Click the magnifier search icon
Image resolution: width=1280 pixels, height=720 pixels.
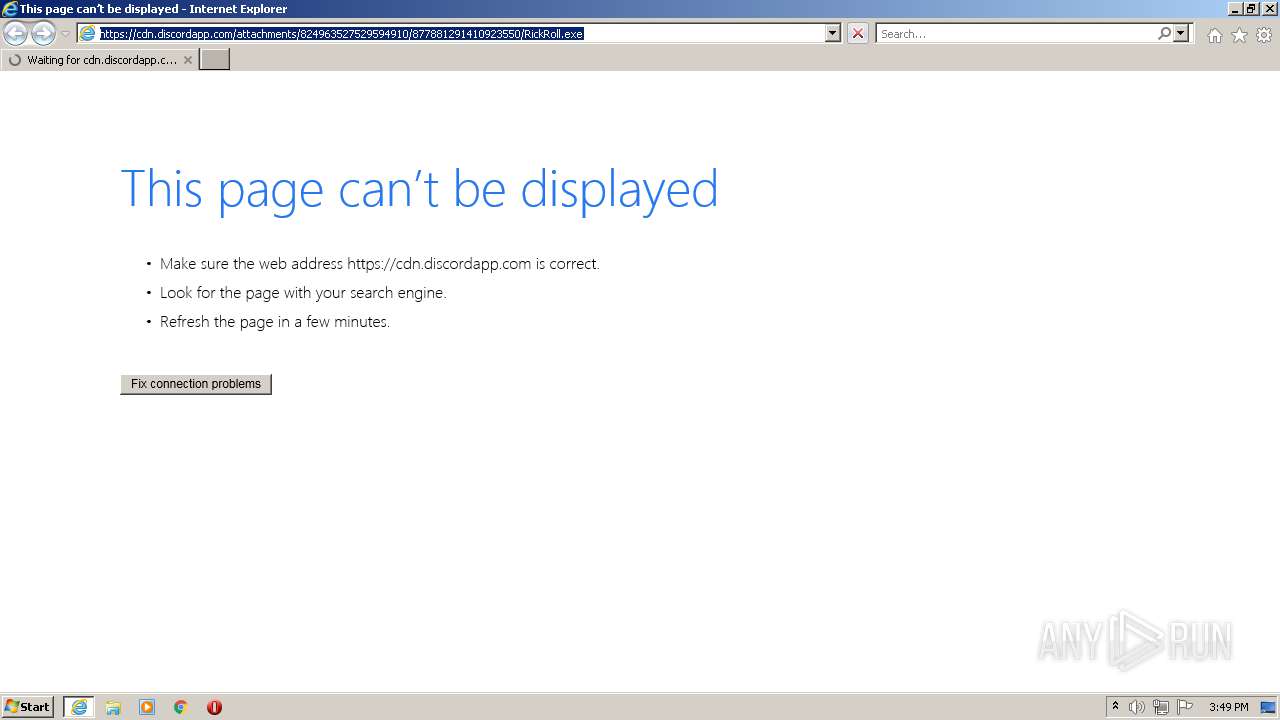click(x=1164, y=33)
